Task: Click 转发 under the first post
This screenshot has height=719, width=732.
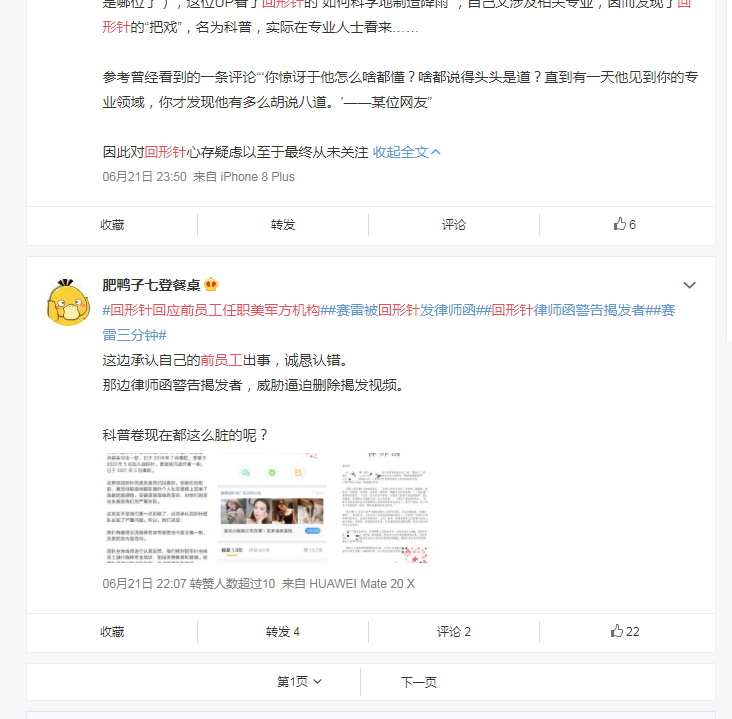Action: pyautogui.click(x=283, y=225)
